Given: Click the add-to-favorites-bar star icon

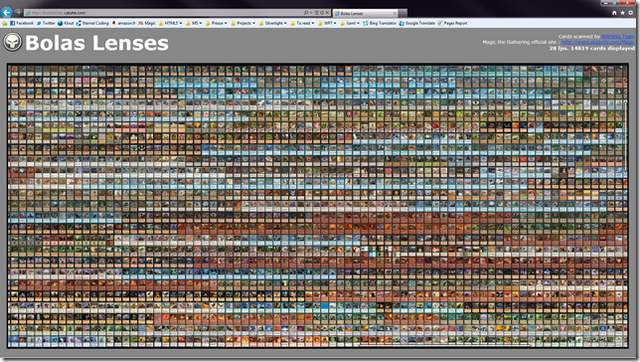Looking at the screenshot, I should pos(5,23).
